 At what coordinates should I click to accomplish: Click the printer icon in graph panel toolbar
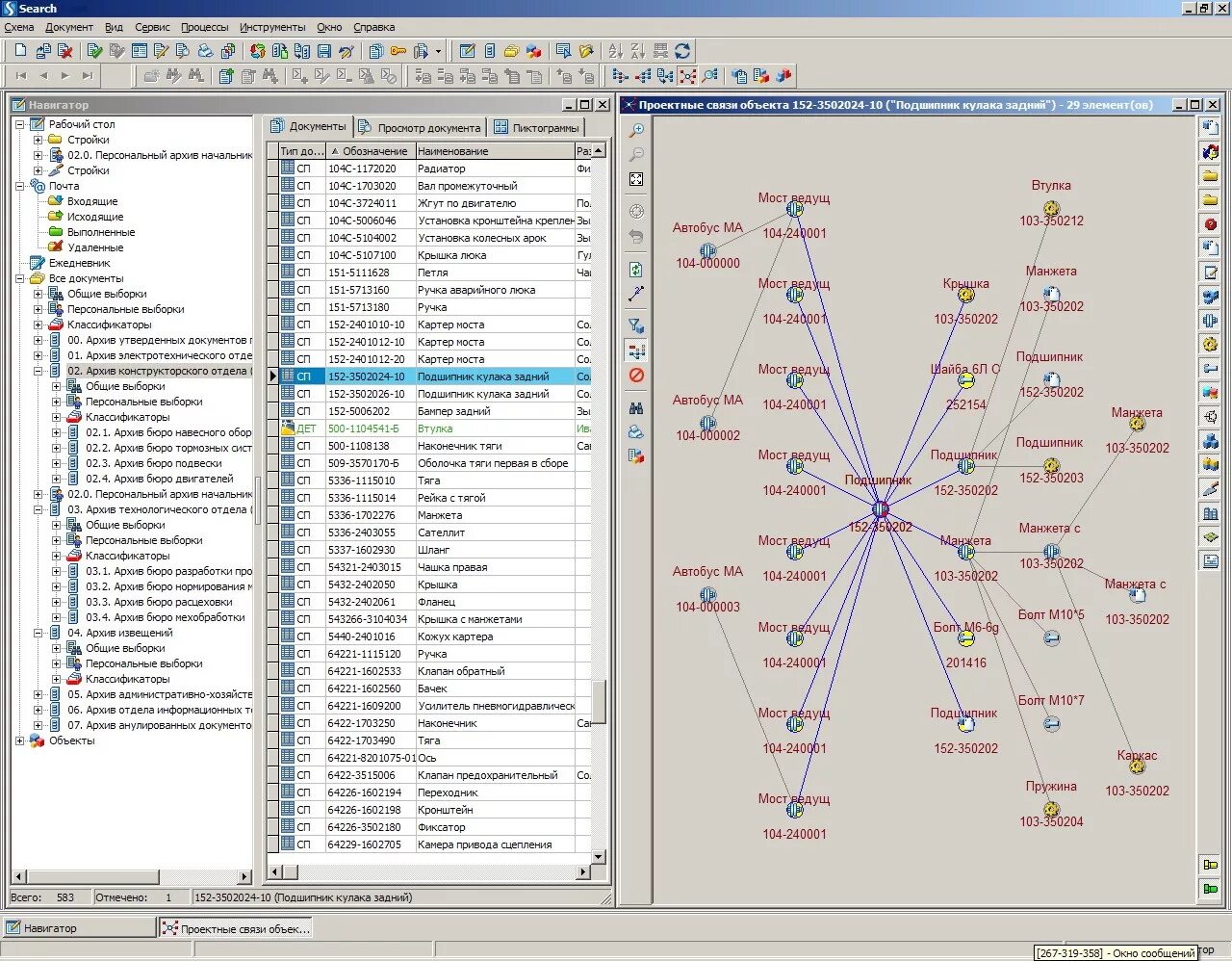point(636,431)
